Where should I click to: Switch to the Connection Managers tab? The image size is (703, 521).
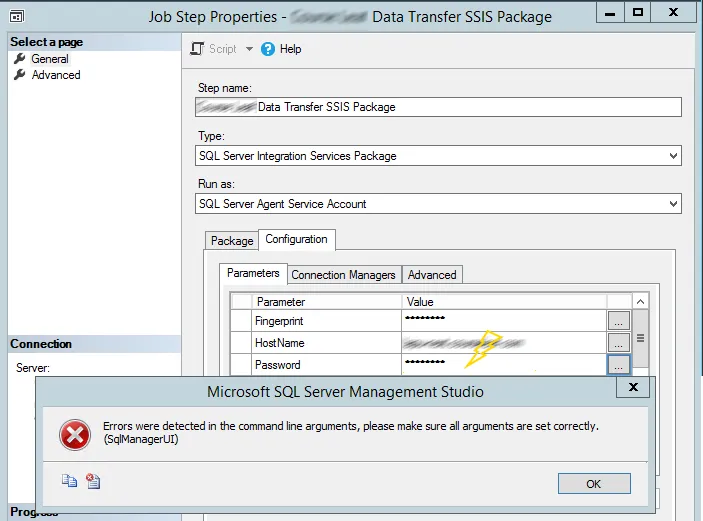(x=343, y=275)
